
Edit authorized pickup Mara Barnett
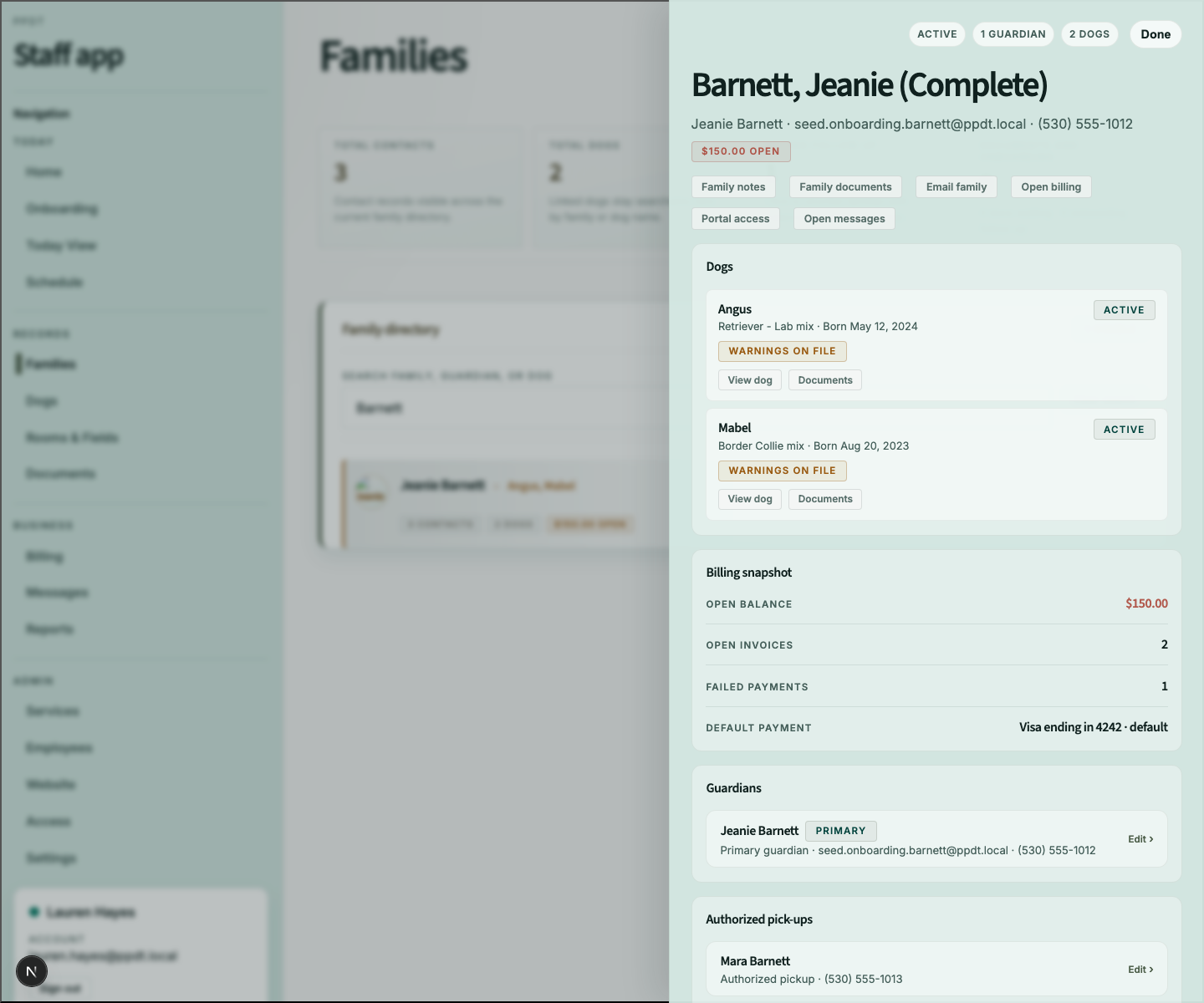click(x=1140, y=970)
